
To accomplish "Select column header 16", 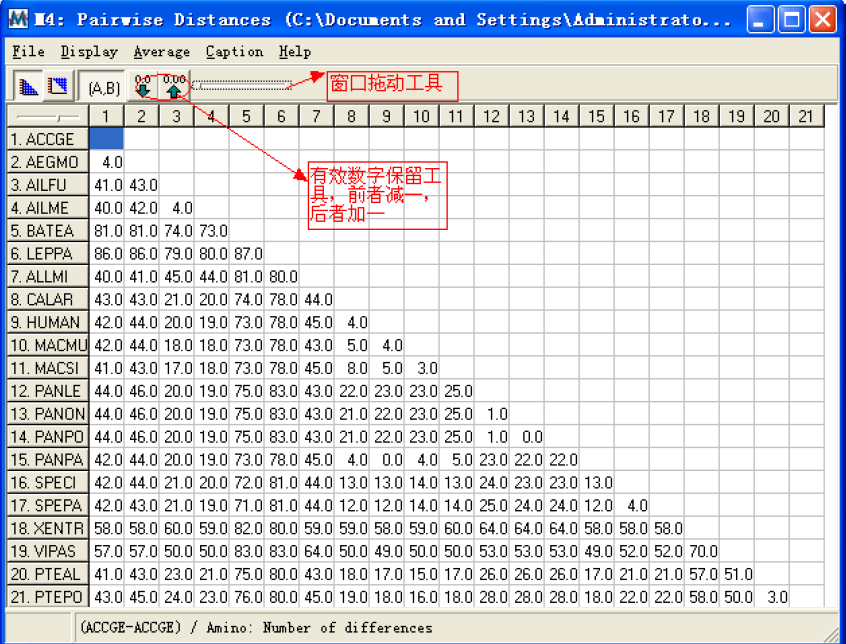I will click(x=631, y=117).
